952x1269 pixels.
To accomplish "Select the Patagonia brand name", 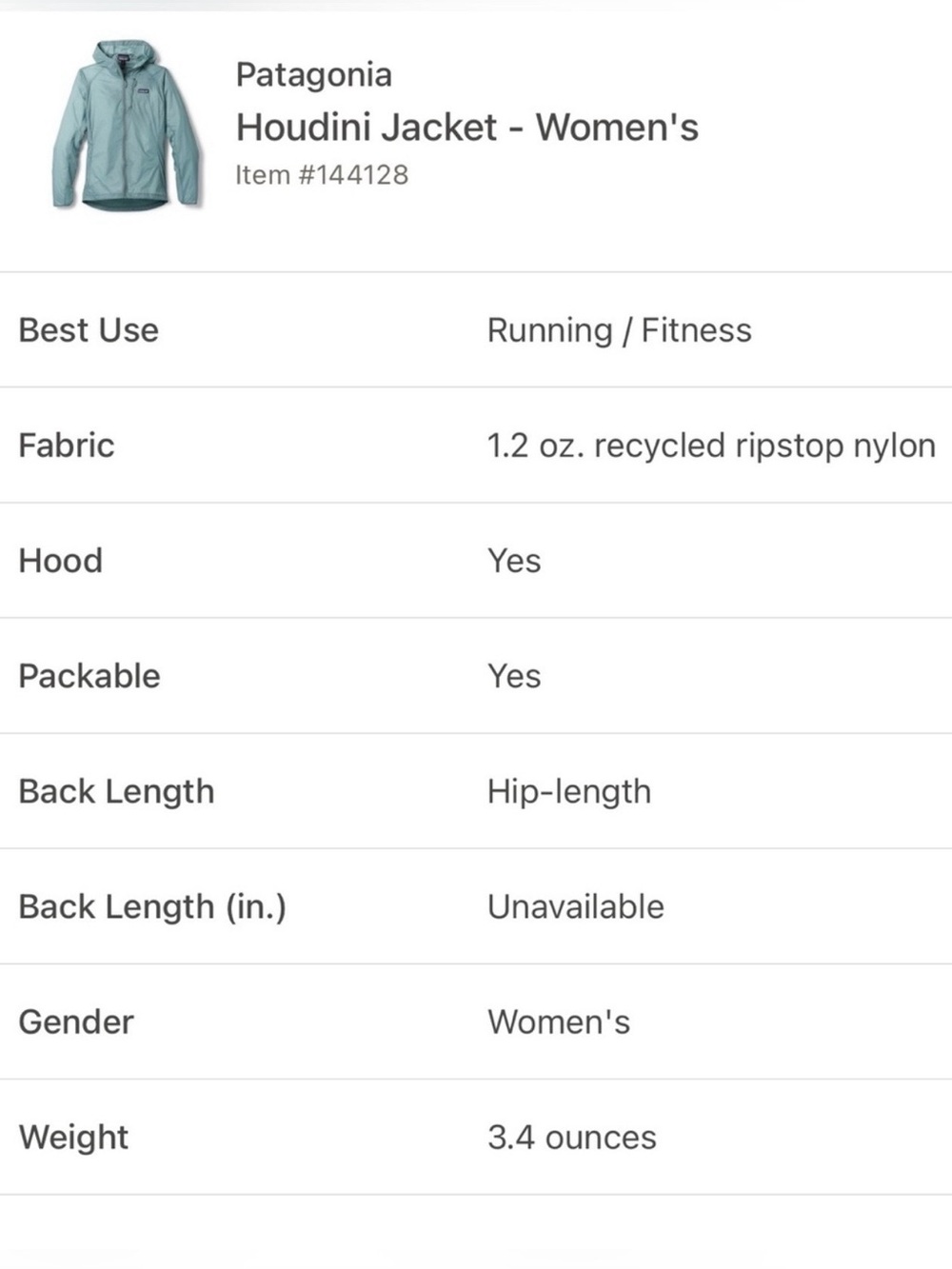I will [313, 74].
